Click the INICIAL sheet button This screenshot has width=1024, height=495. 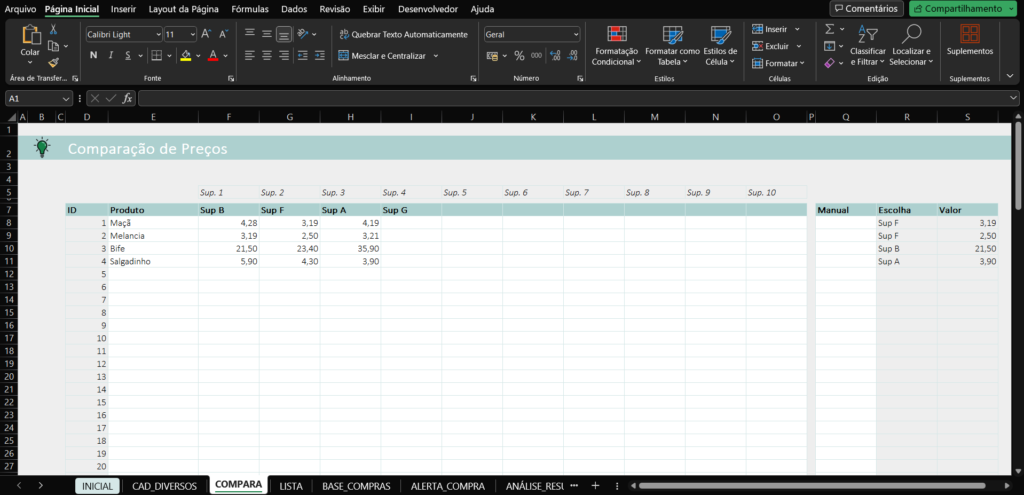point(96,486)
